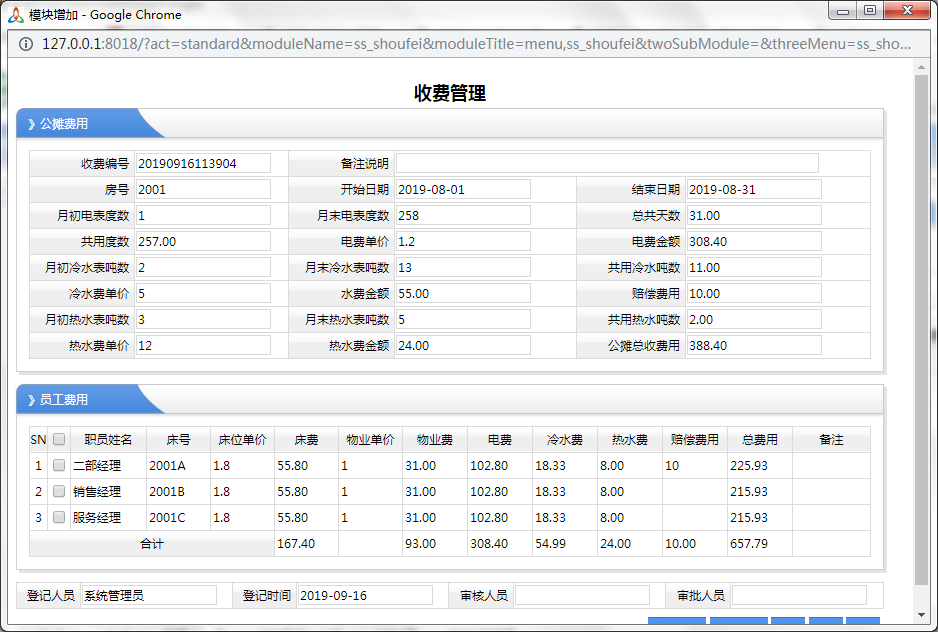Toggle the select-all checkbox in table header
The height and width of the screenshot is (632, 938).
point(59,439)
